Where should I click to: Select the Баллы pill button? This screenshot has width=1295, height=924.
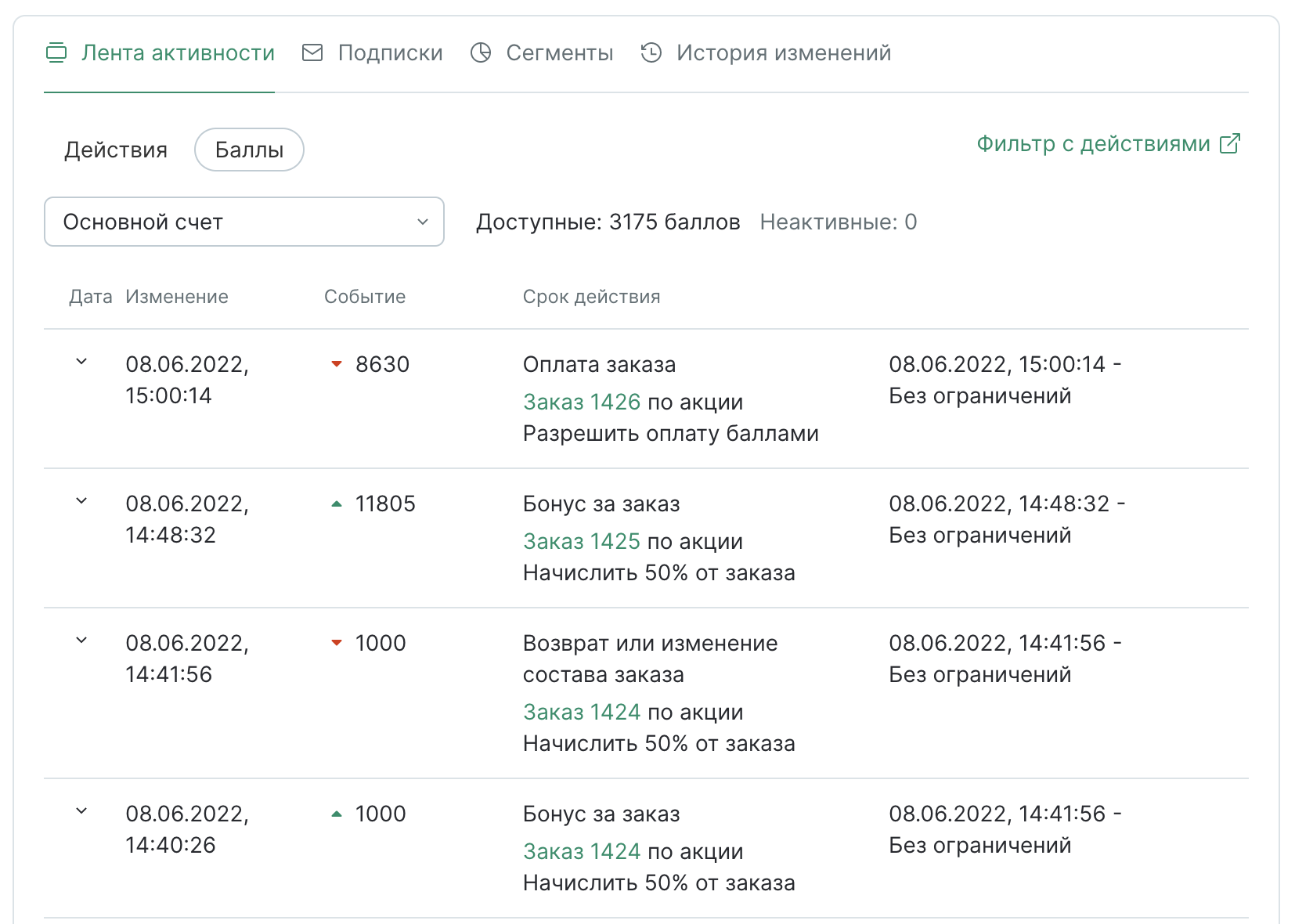[249, 150]
